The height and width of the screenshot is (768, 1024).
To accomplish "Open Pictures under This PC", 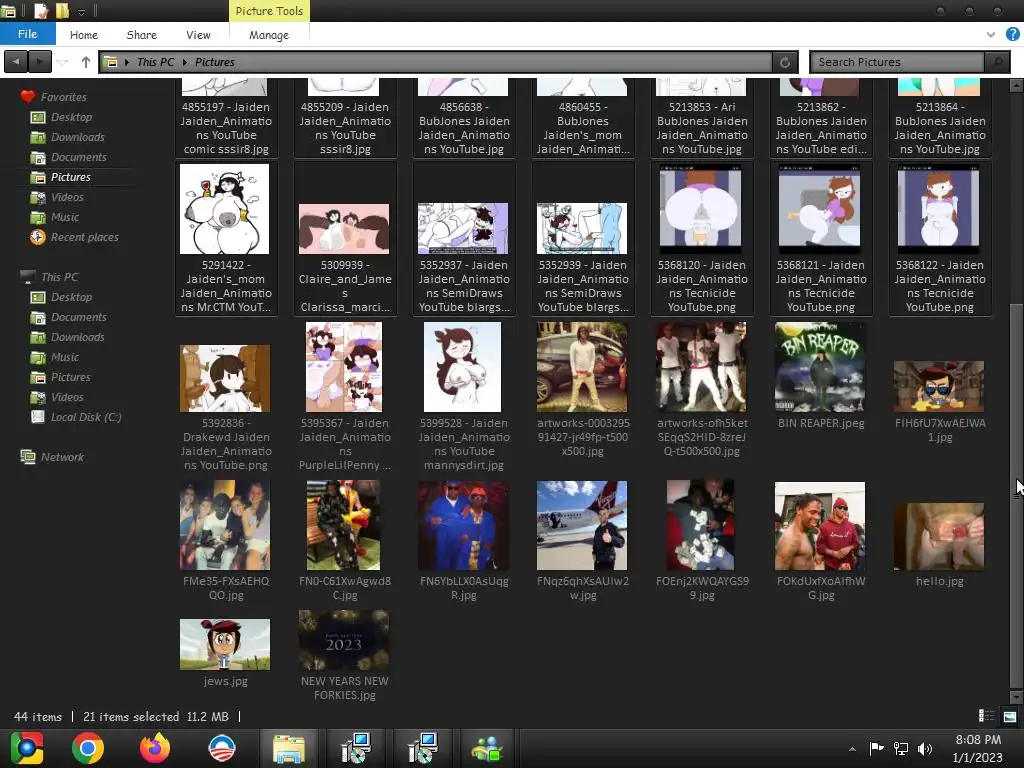I will coord(71,377).
